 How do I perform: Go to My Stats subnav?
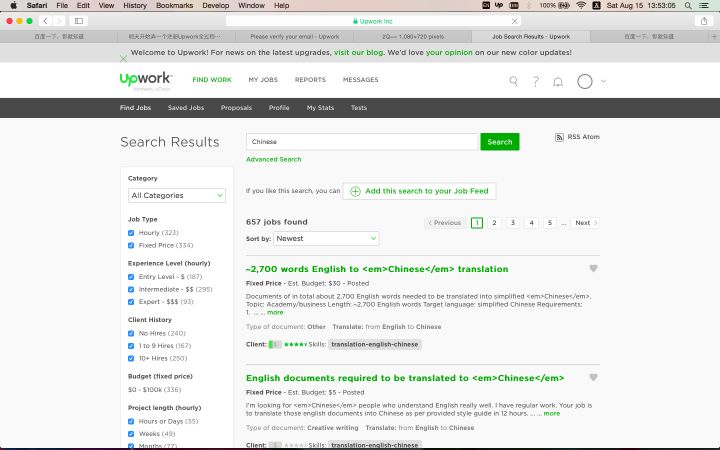[320, 108]
